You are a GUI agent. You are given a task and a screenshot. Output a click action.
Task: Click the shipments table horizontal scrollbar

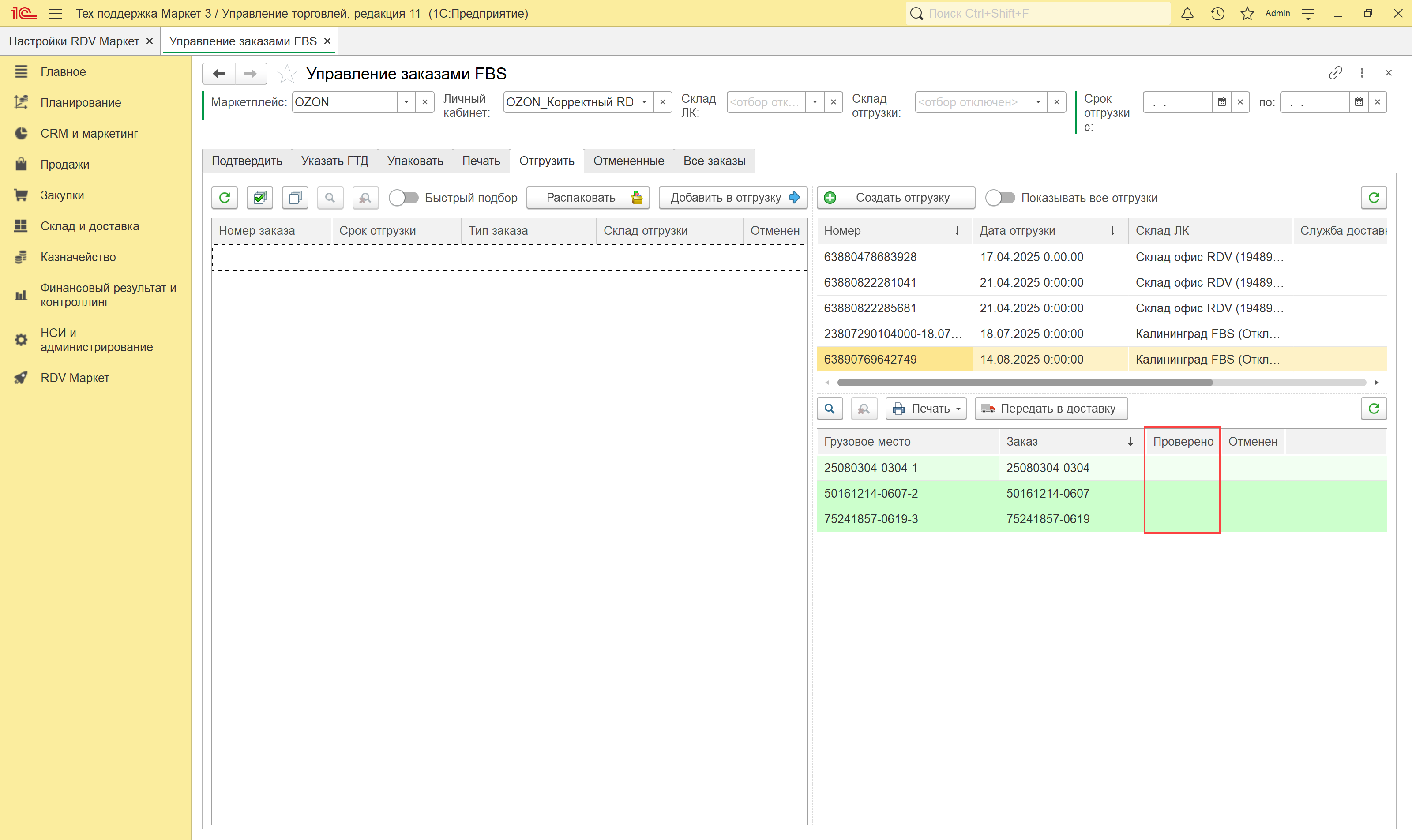(1024, 382)
